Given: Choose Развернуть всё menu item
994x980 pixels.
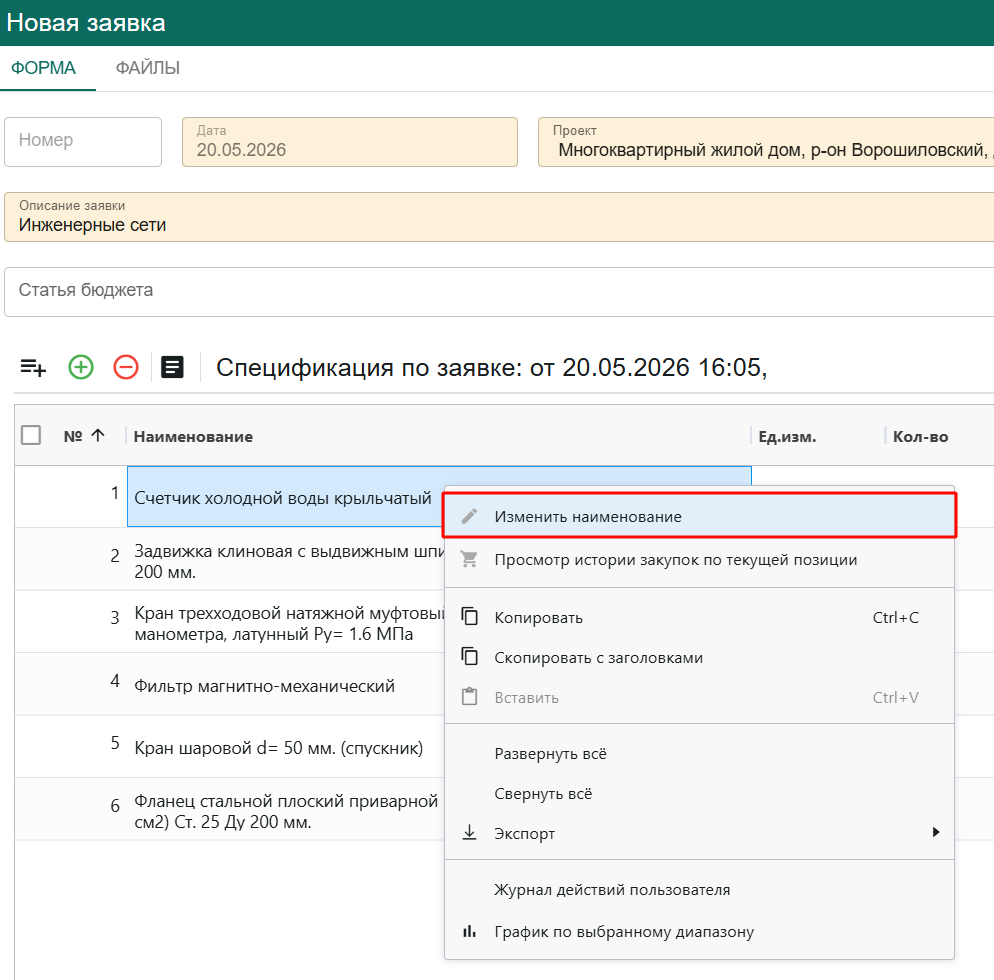Looking at the screenshot, I should coord(700,754).
